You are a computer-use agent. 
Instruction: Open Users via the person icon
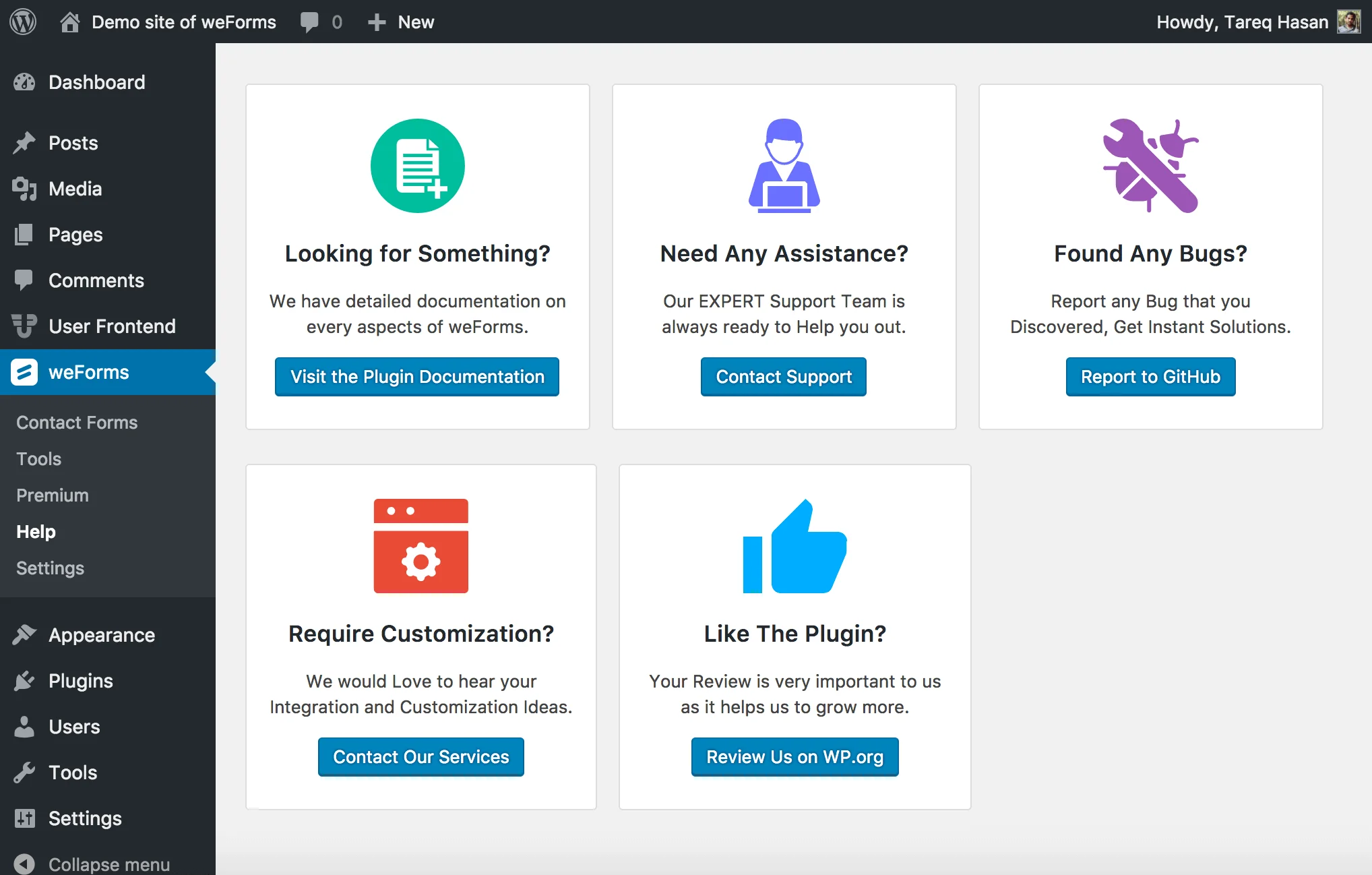(x=25, y=727)
